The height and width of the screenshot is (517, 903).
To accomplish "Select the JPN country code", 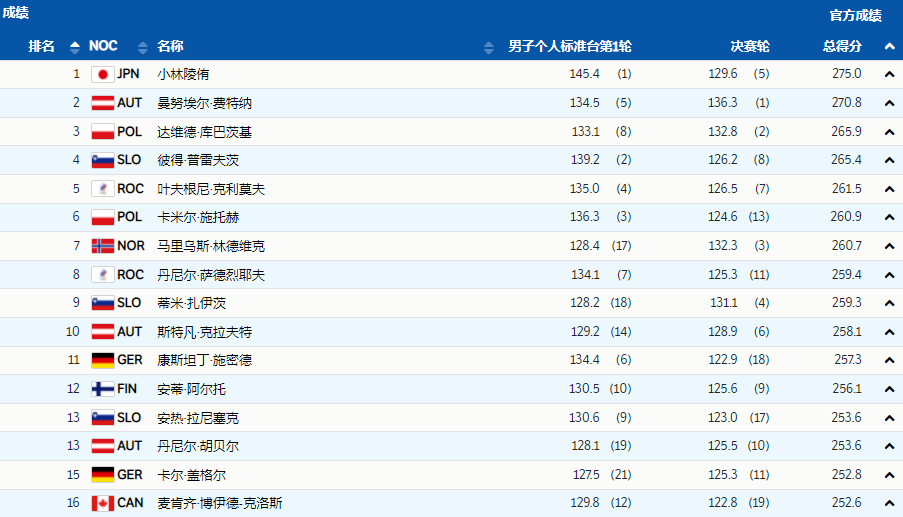I will (128, 74).
